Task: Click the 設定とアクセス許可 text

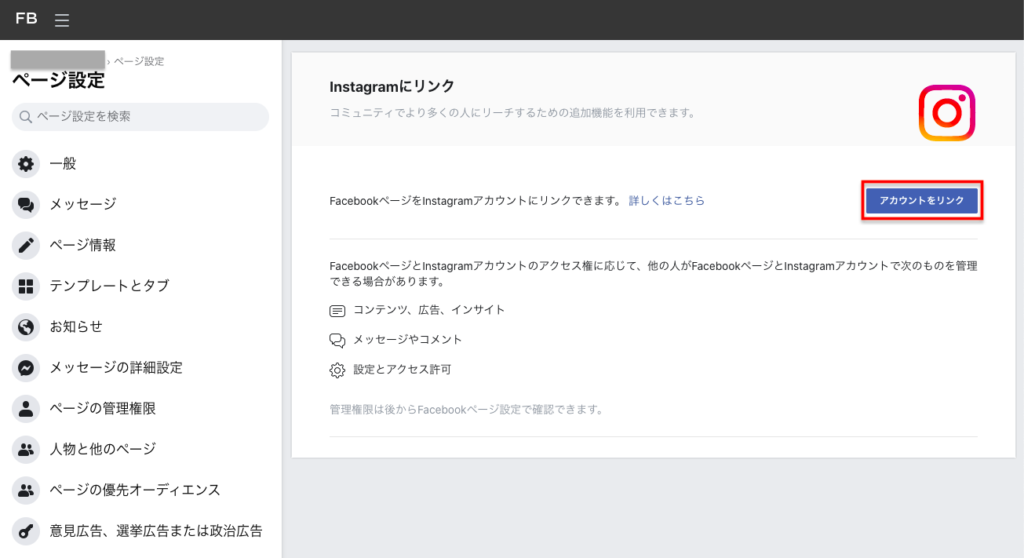Action: [402, 370]
